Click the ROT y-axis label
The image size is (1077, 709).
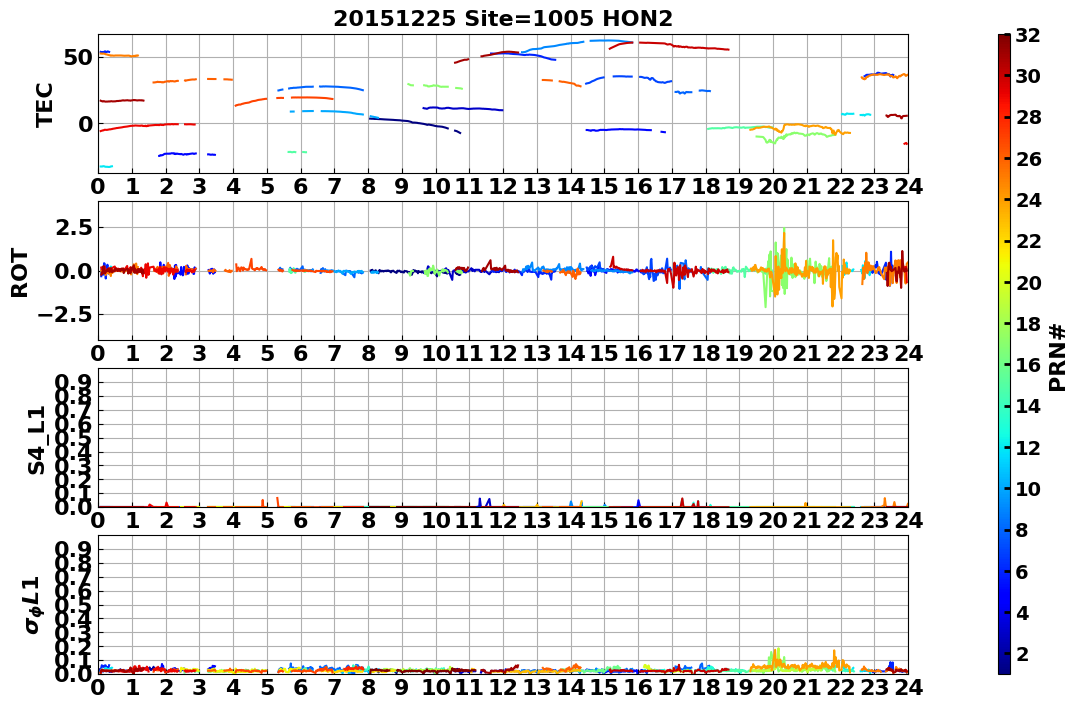tap(20, 273)
